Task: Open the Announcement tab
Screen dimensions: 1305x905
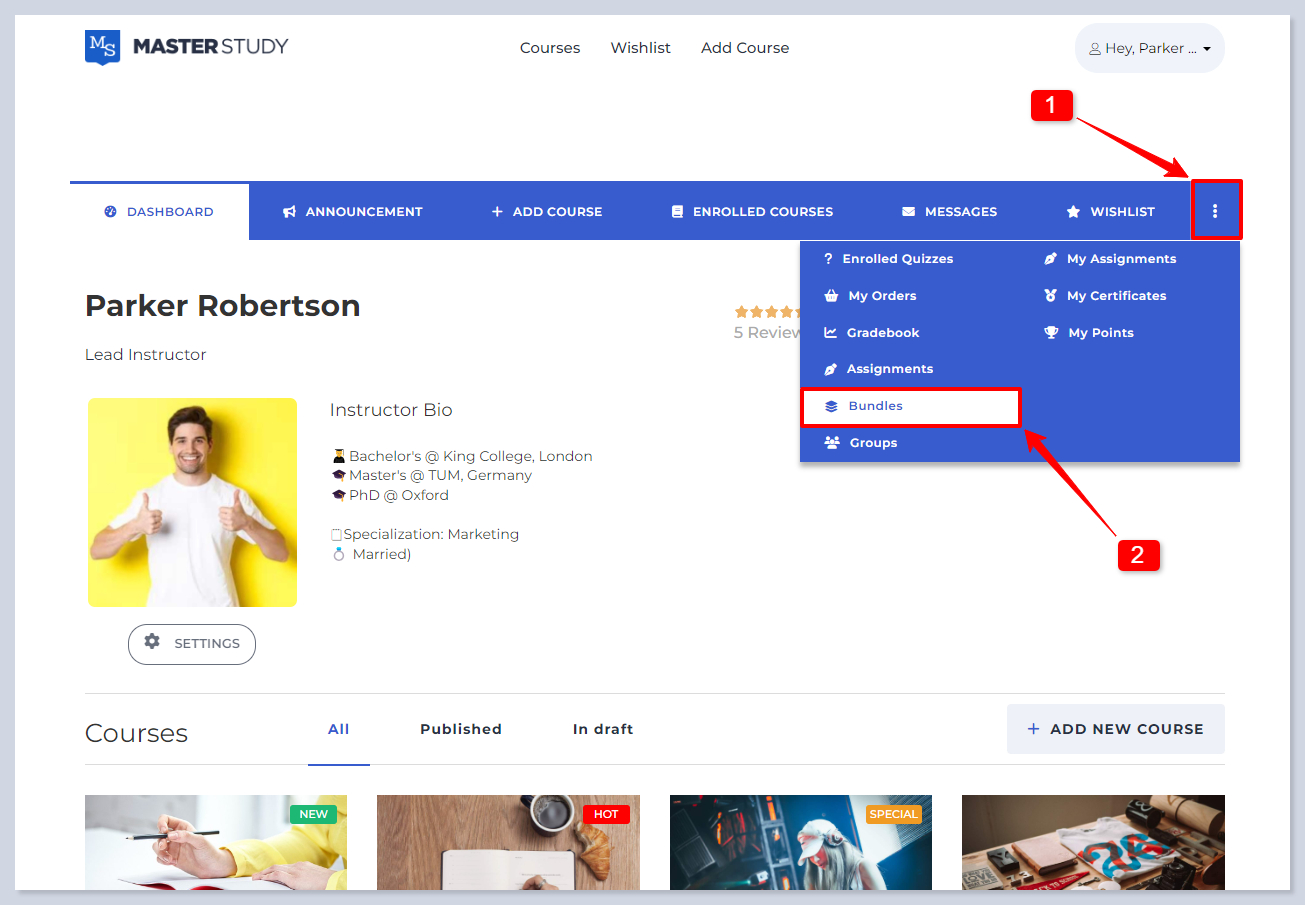Action: click(x=353, y=212)
